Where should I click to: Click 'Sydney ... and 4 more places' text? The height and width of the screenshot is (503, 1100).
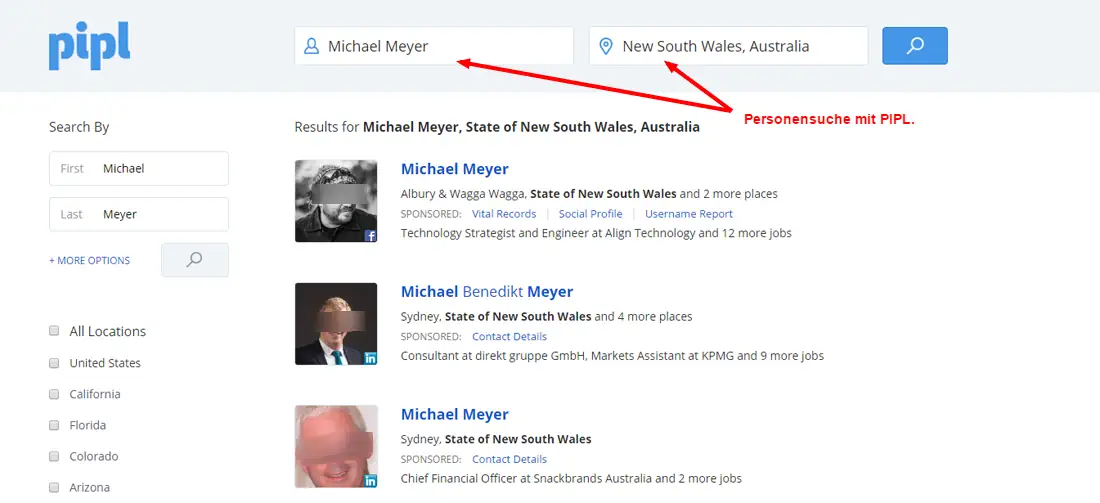click(546, 316)
